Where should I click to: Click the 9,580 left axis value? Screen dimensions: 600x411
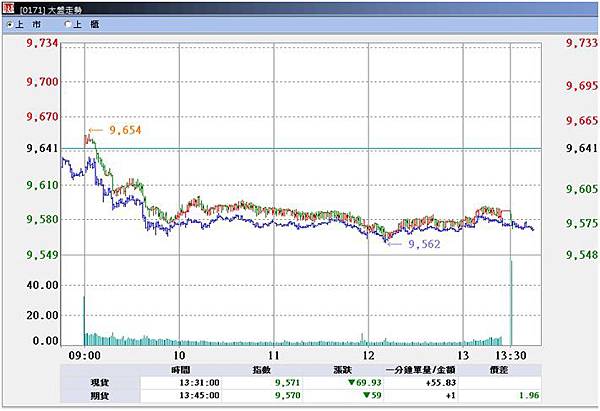point(42,219)
